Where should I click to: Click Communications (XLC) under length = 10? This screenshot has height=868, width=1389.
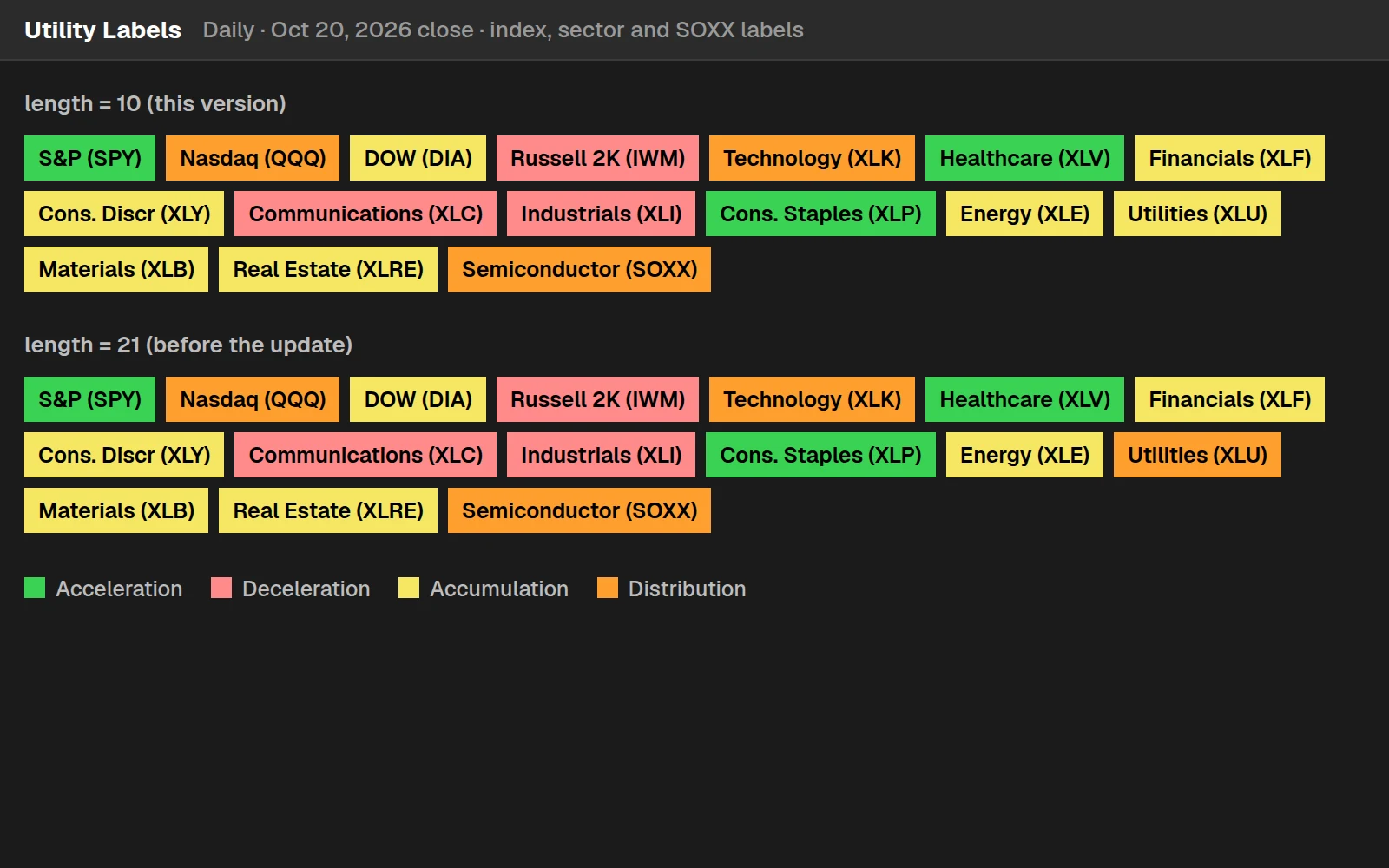[365, 214]
